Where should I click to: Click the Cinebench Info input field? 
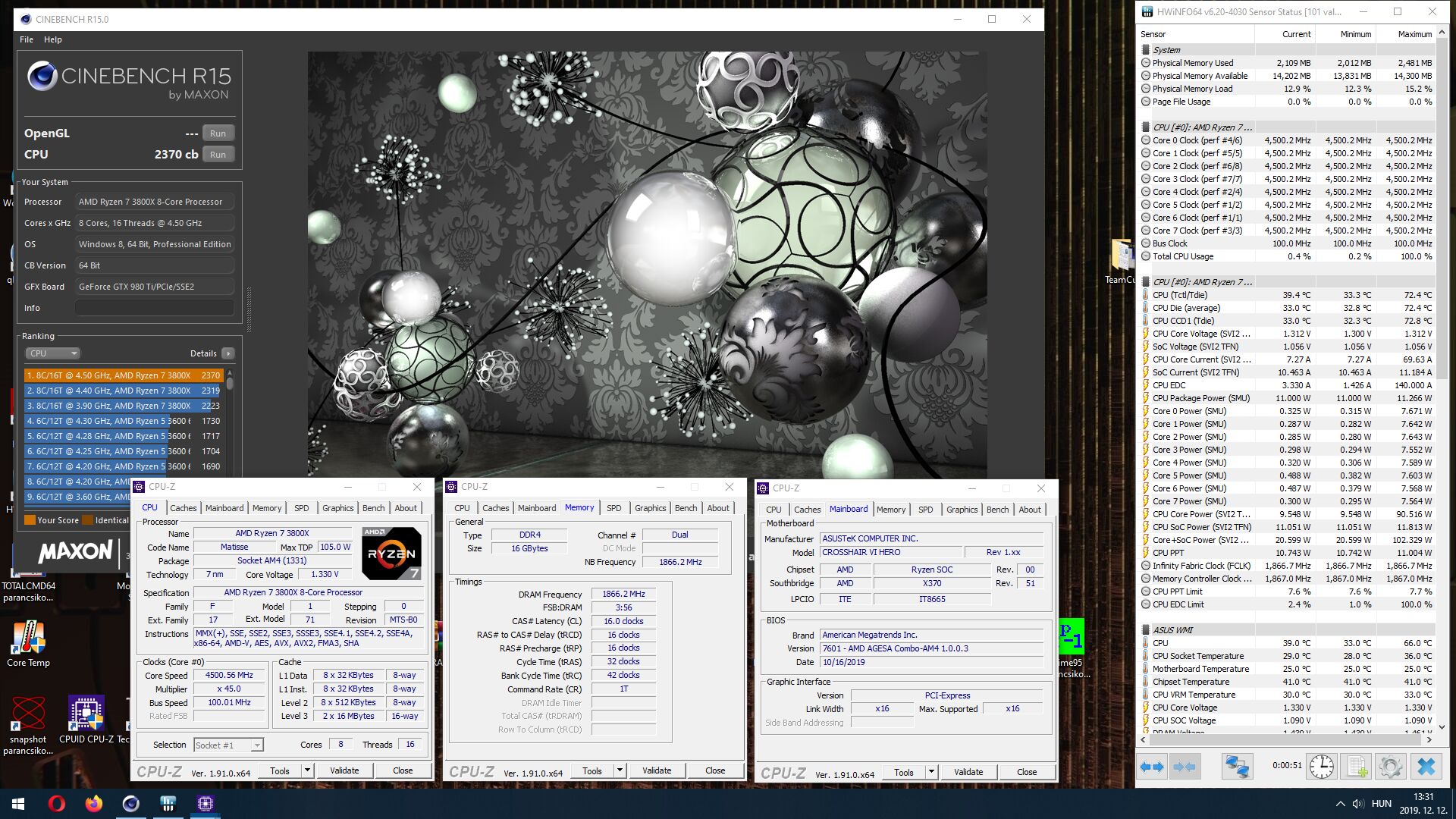(x=155, y=308)
